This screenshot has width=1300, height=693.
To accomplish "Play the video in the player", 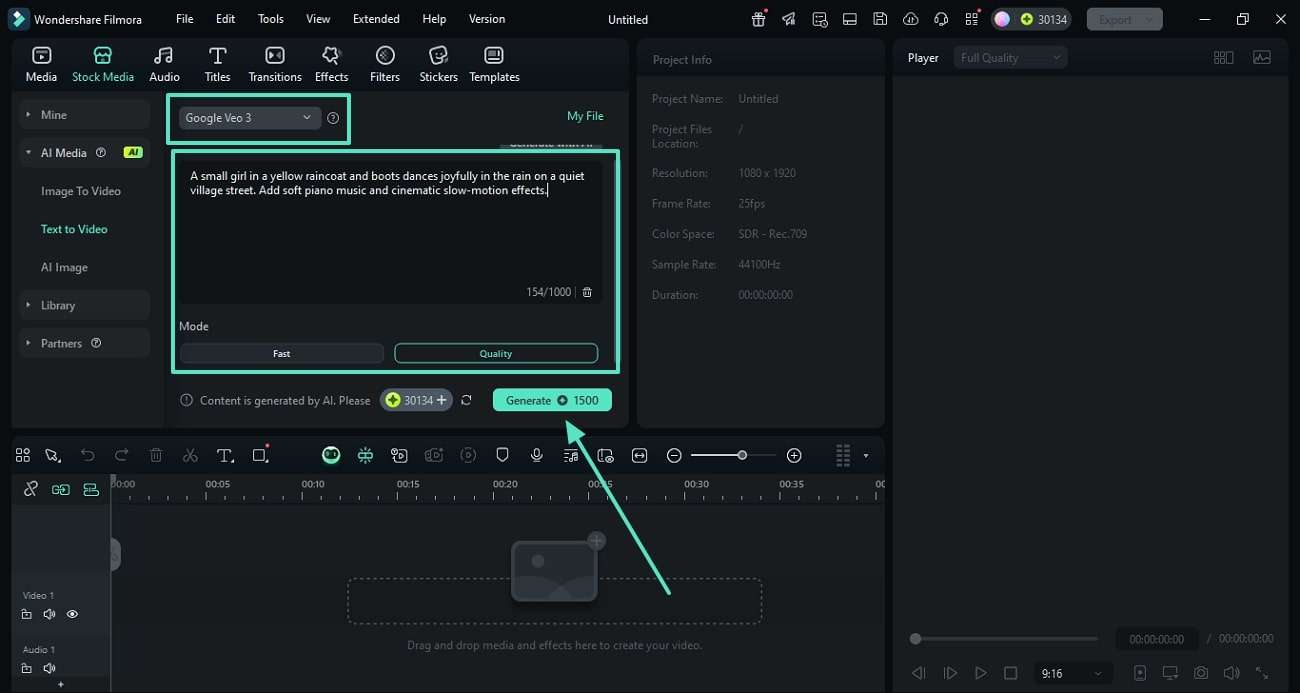I will pyautogui.click(x=981, y=673).
